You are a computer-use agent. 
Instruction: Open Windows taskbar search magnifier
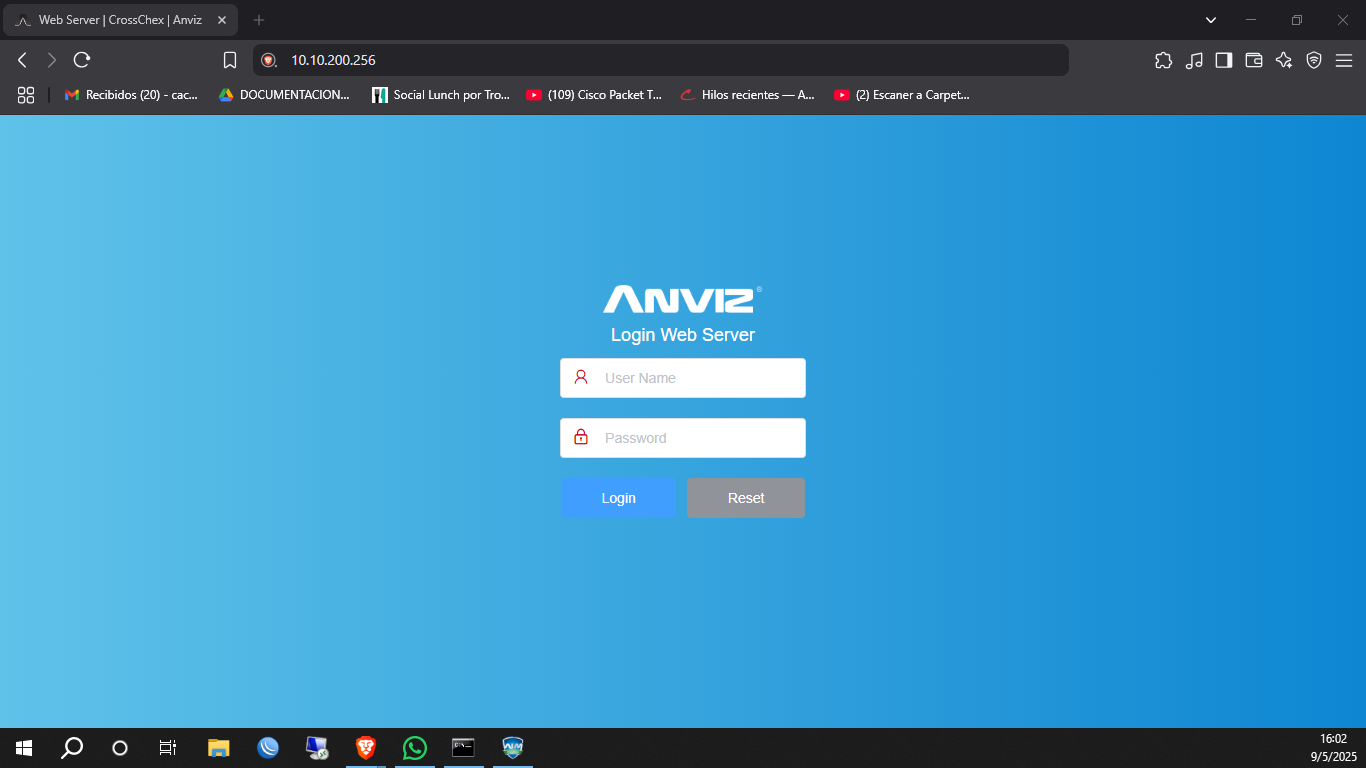coord(72,748)
